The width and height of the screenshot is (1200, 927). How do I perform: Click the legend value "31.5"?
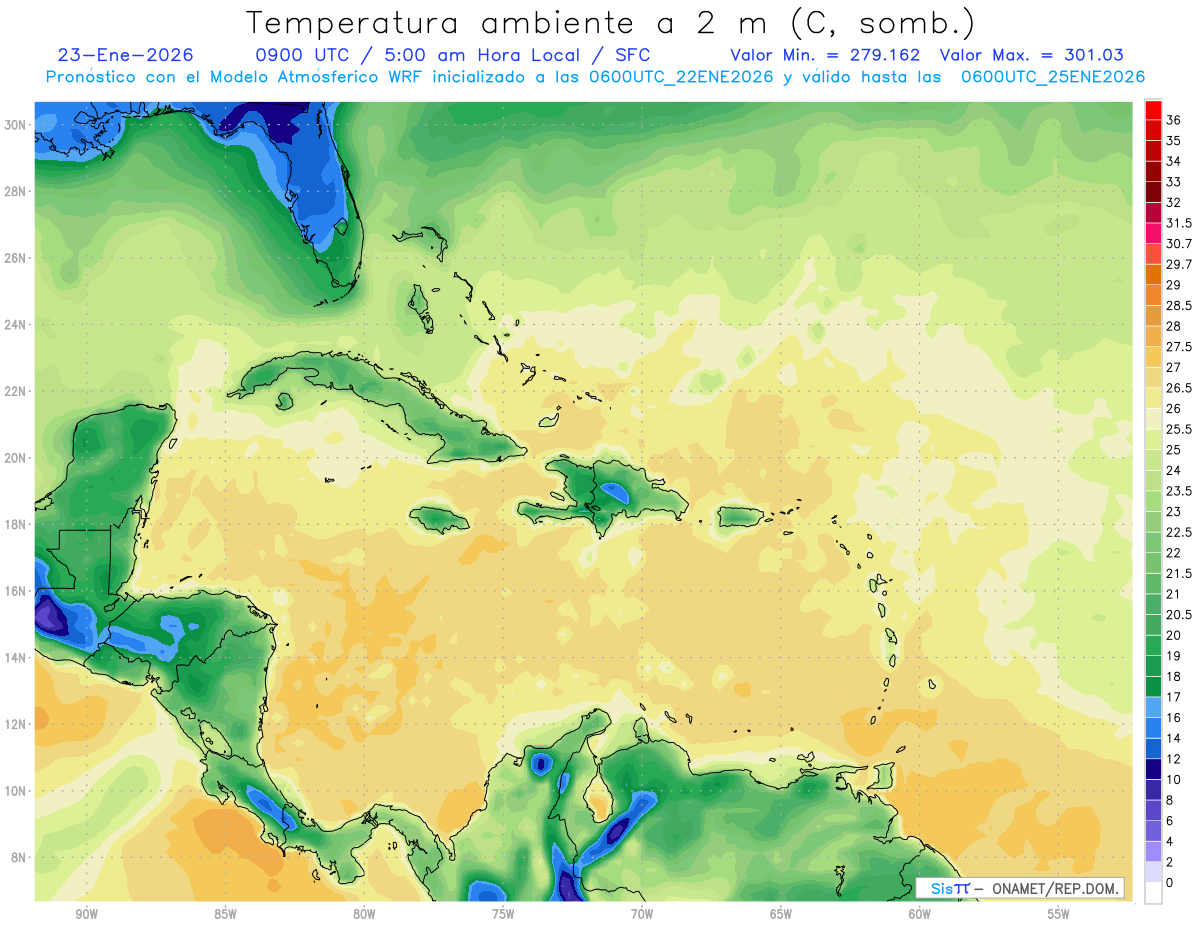(x=1179, y=223)
